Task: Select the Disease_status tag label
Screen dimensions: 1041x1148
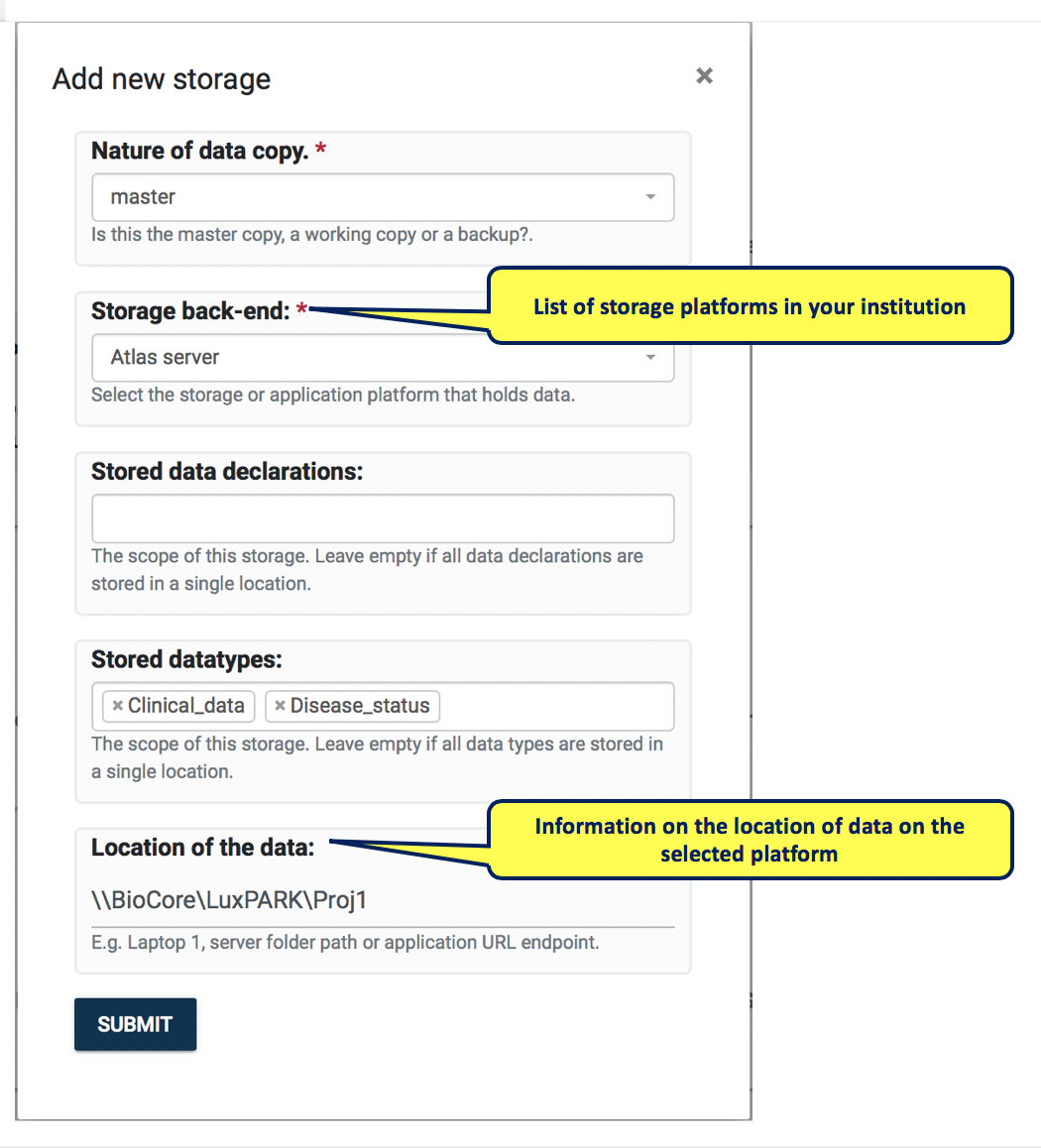Action: tap(360, 706)
